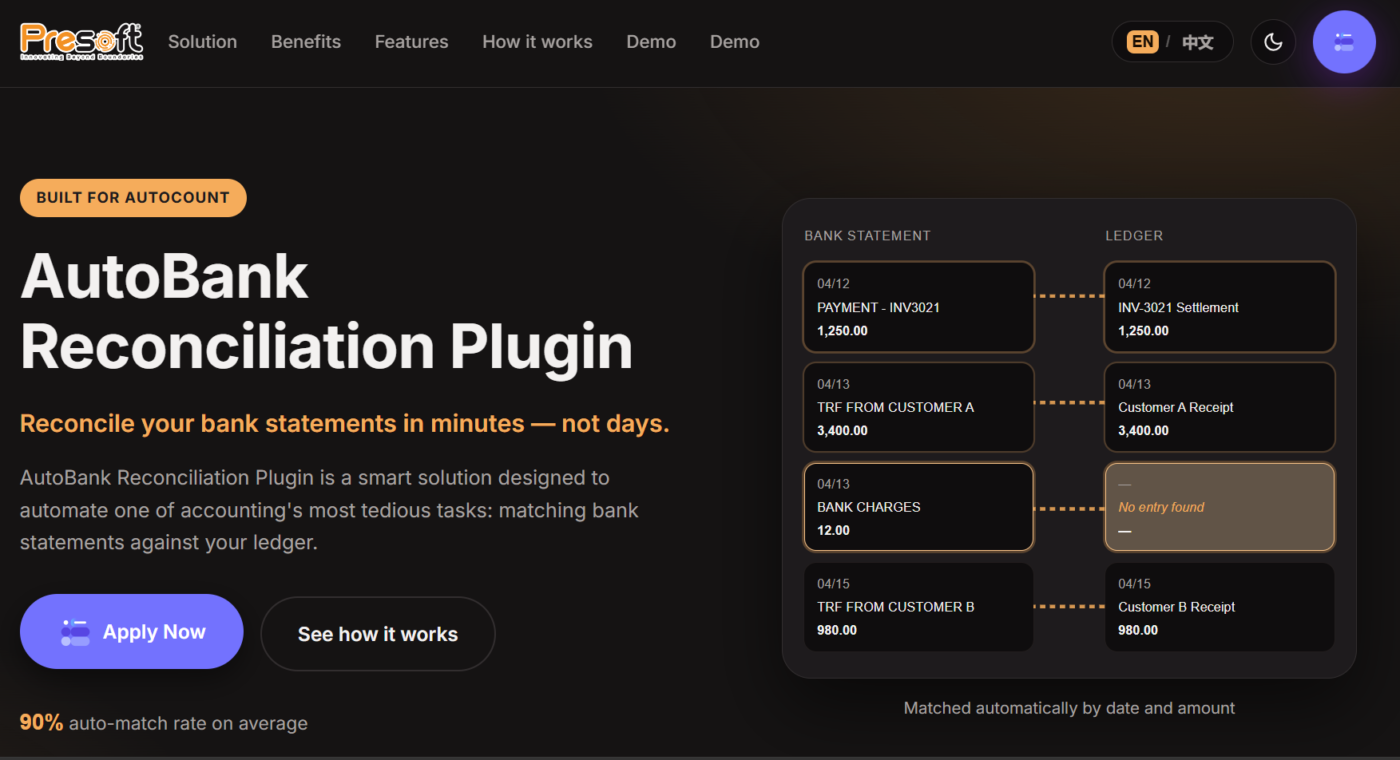This screenshot has width=1400, height=760.
Task: Toggle dark mode with the moon icon
Action: (x=1273, y=42)
